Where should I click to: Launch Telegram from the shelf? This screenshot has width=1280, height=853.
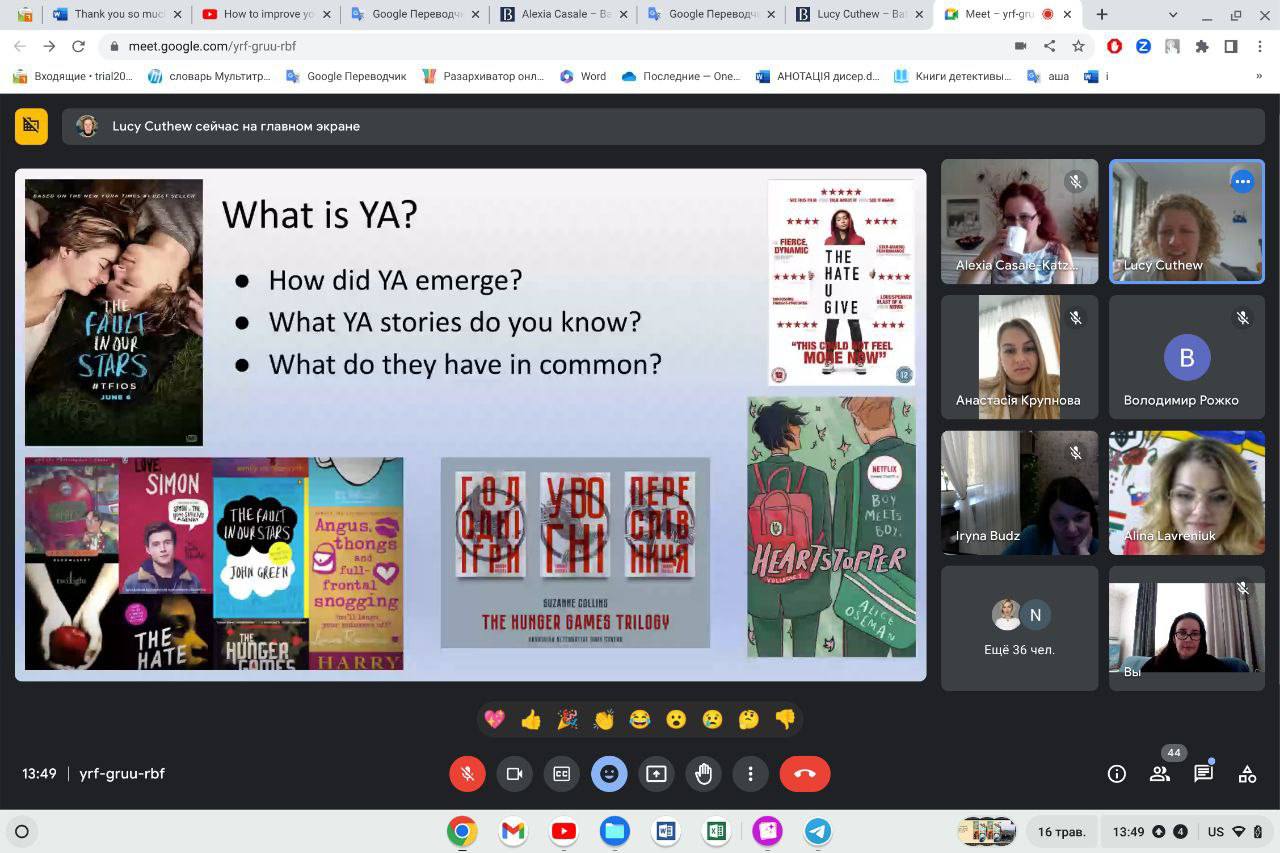[x=818, y=831]
